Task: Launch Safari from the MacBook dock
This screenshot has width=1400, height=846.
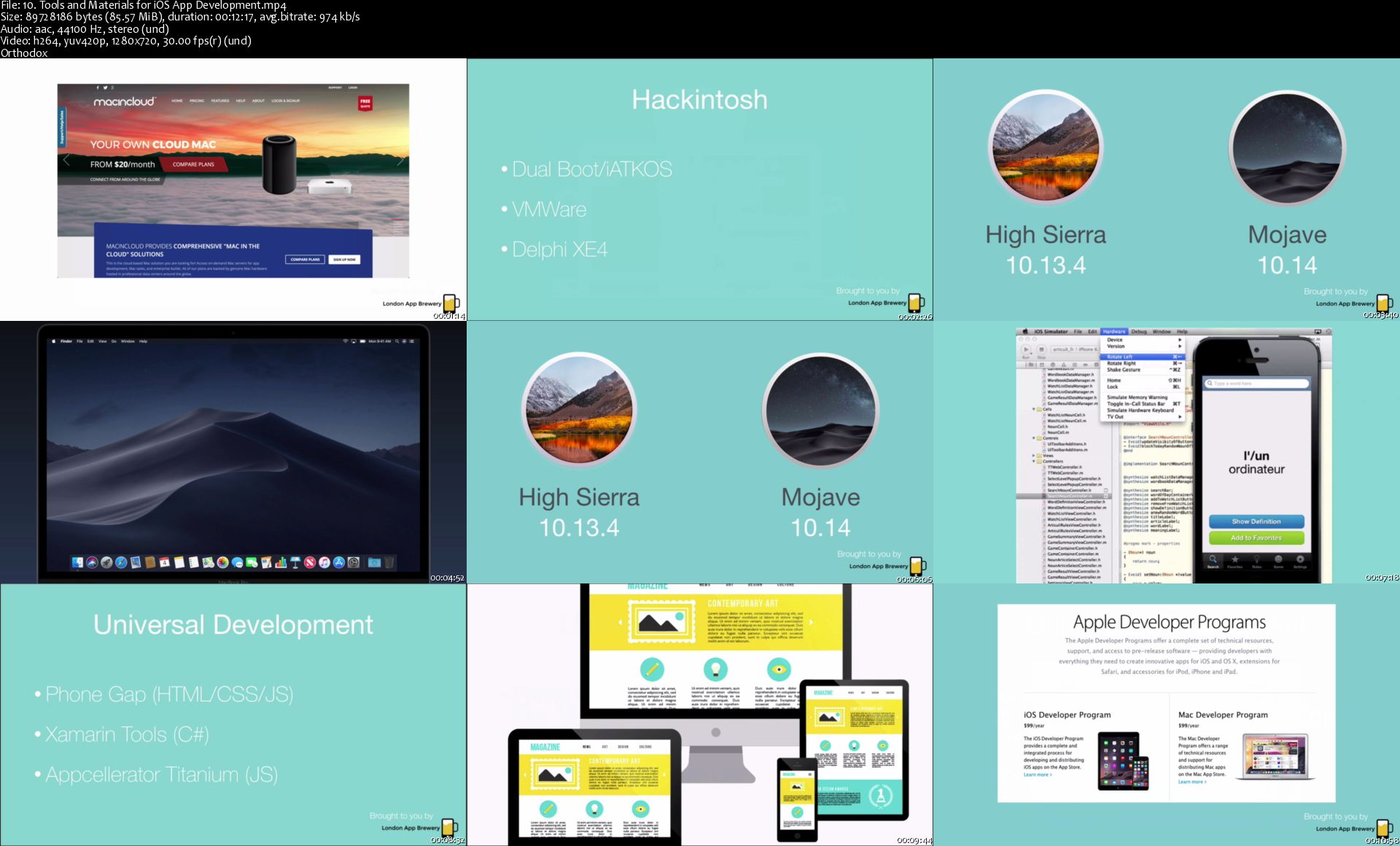Action: pos(121,562)
